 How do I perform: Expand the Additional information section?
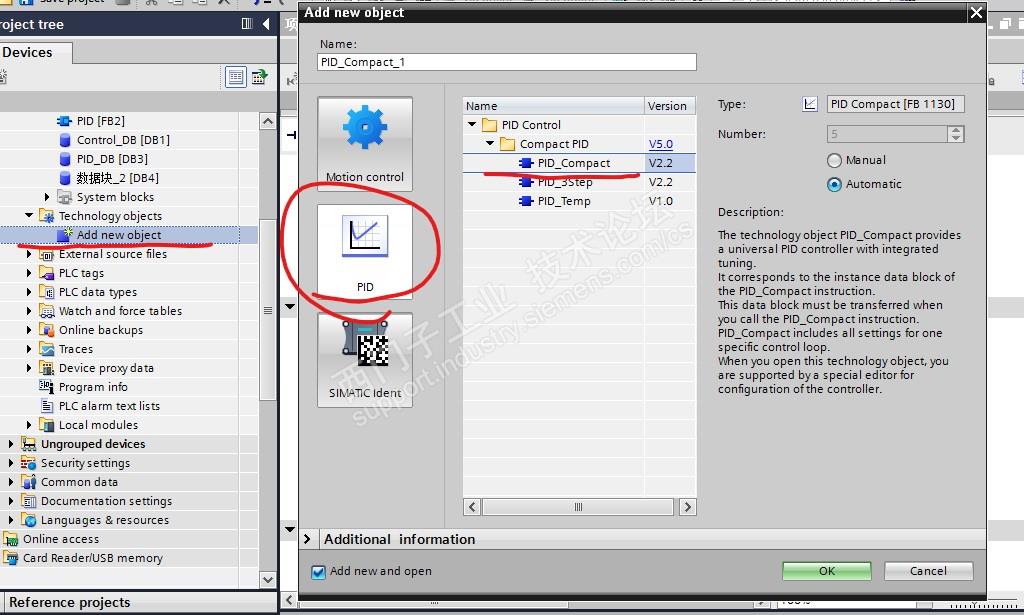pyautogui.click(x=307, y=539)
